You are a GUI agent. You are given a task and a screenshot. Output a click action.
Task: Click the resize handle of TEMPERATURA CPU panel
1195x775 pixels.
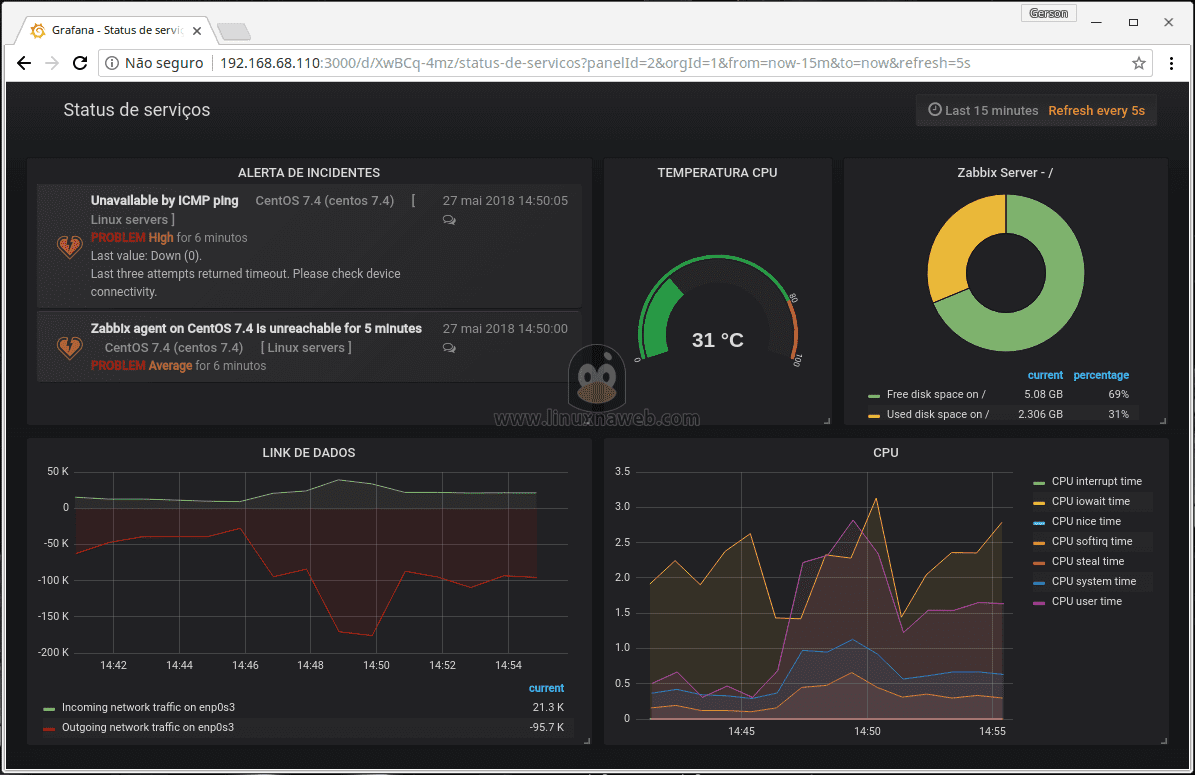click(x=826, y=420)
